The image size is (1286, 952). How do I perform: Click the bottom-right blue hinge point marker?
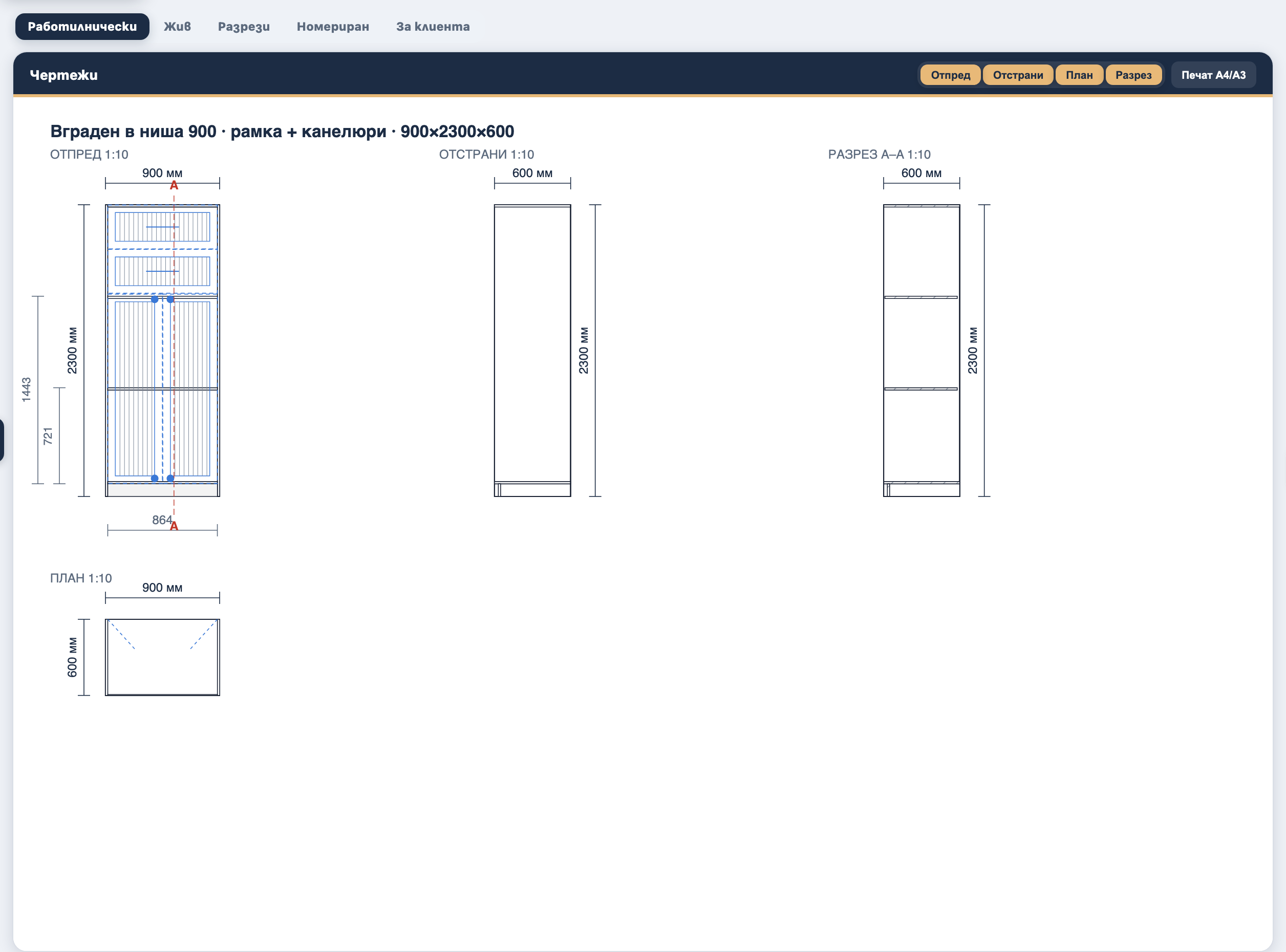[x=170, y=479]
